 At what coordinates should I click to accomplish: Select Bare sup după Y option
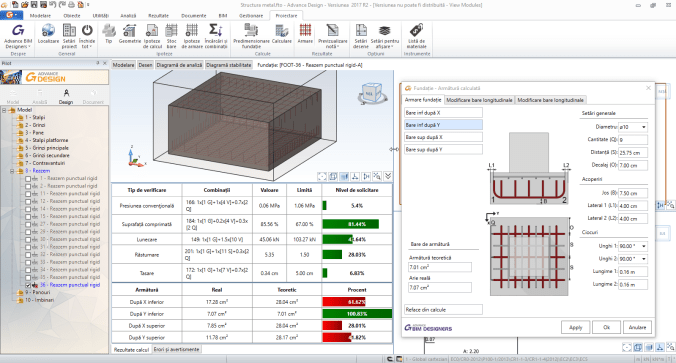tap(443, 150)
